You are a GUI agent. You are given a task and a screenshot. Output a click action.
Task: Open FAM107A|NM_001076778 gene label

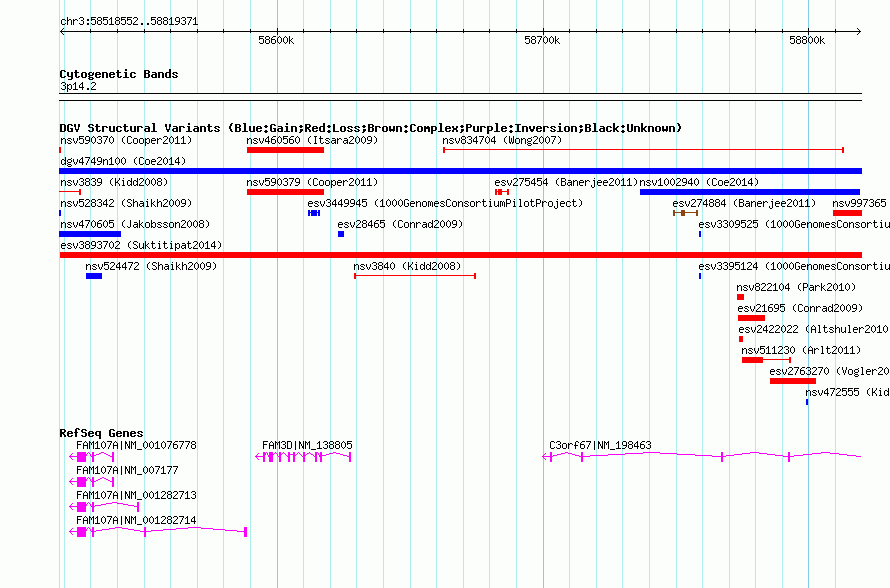click(x=136, y=446)
